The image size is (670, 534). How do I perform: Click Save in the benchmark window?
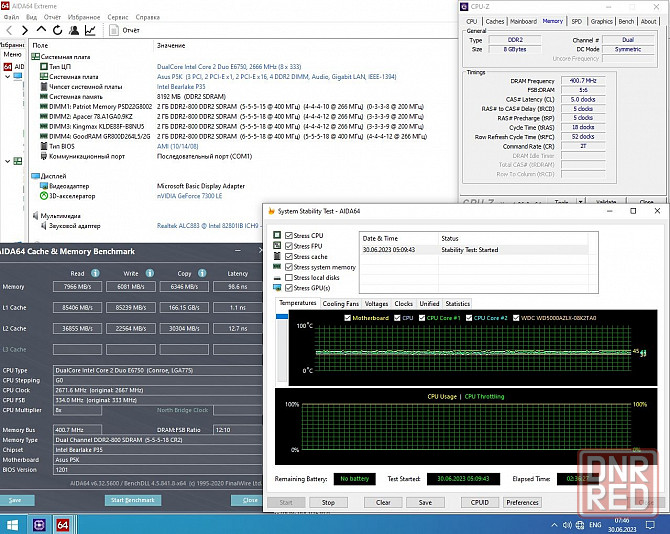coord(15,500)
